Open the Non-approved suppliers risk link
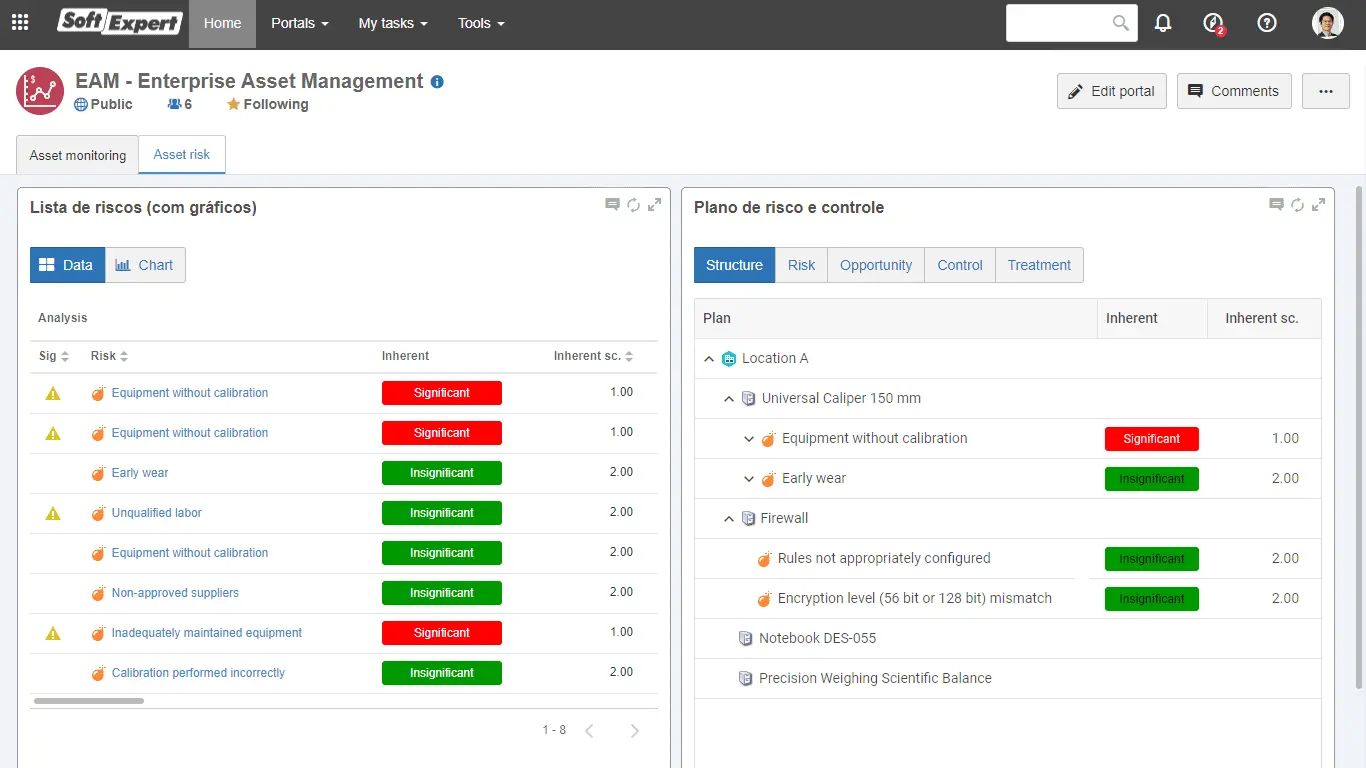The width and height of the screenshot is (1366, 768). [x=175, y=593]
